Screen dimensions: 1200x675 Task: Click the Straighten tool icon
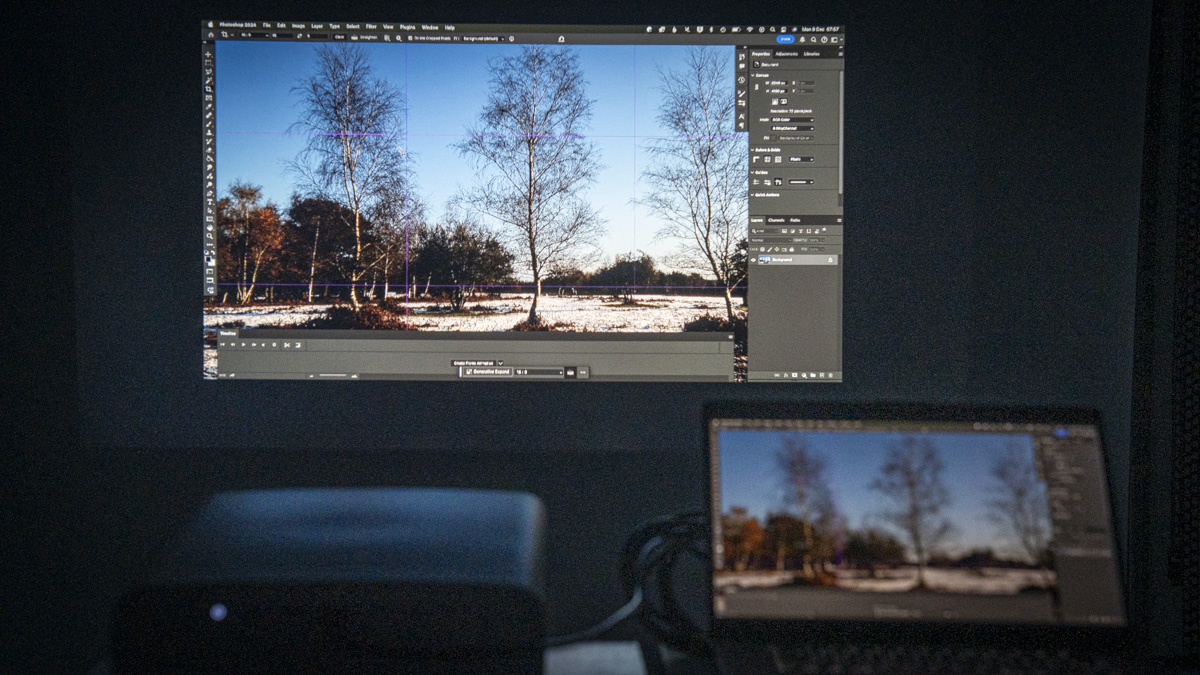(354, 37)
